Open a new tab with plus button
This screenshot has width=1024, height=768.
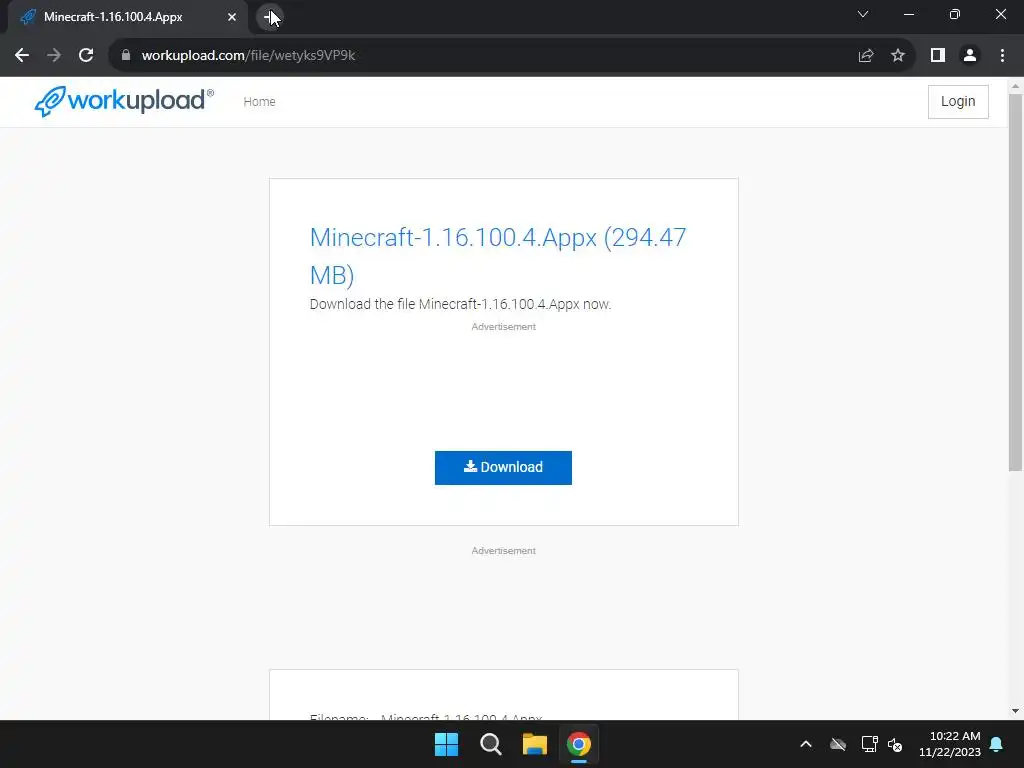tap(270, 17)
